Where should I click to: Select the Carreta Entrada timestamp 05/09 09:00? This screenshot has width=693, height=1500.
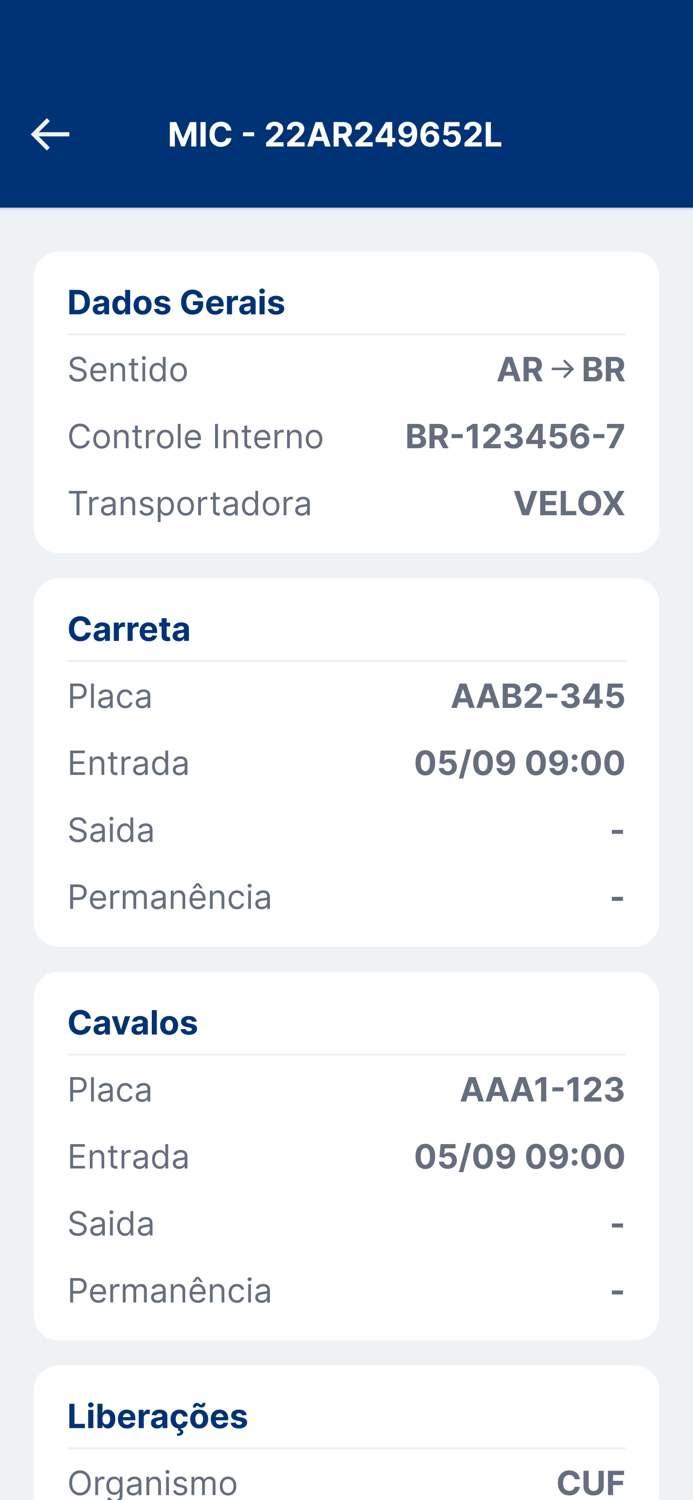pos(520,762)
